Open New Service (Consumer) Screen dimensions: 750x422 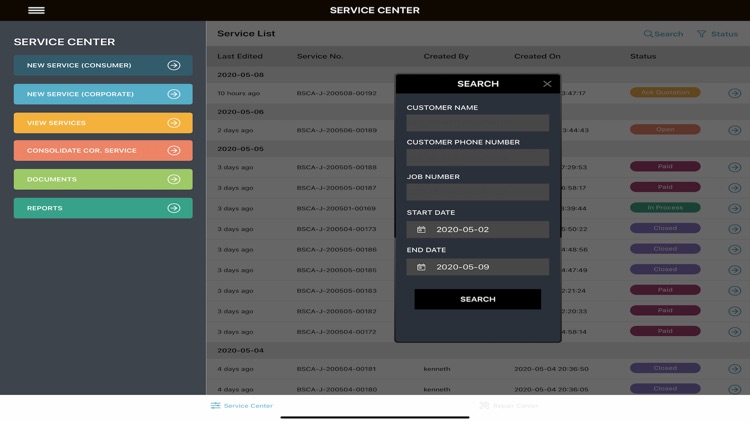103,65
